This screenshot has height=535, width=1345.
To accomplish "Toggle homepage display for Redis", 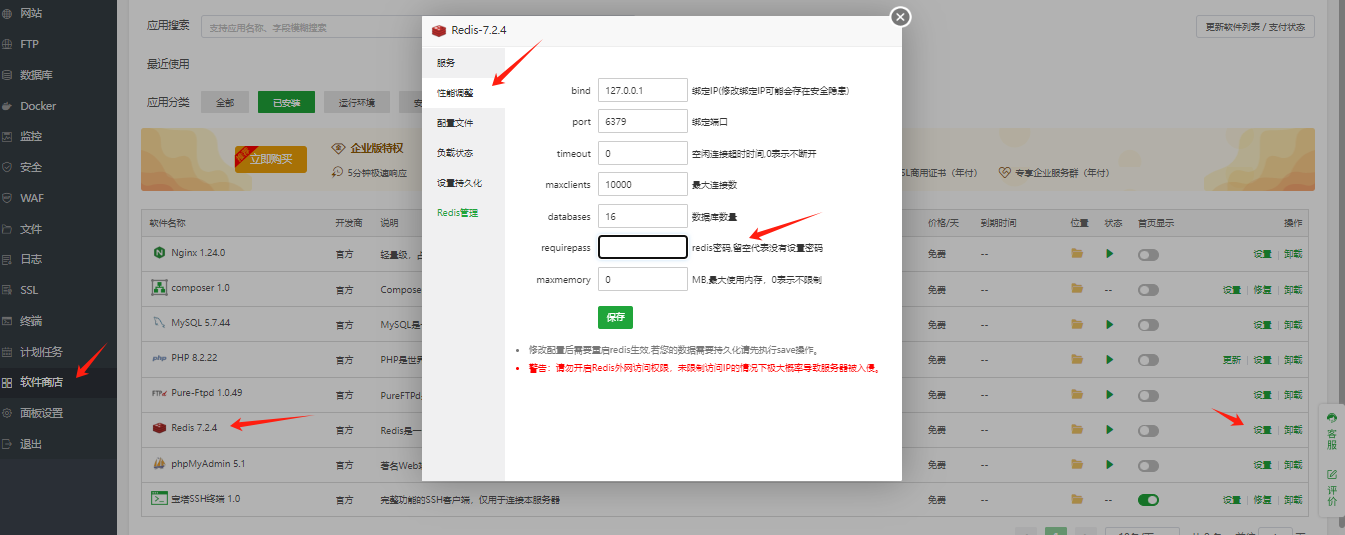I will coord(1148,429).
